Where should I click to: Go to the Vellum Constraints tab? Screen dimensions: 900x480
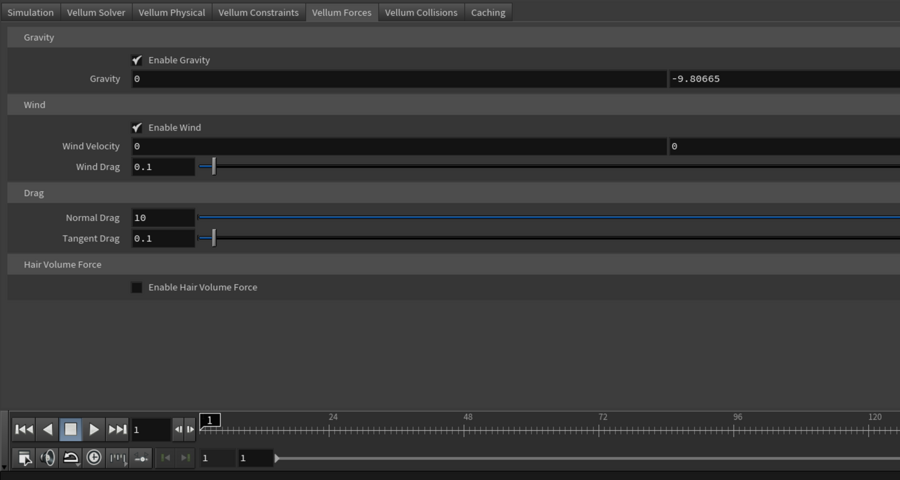pyautogui.click(x=258, y=13)
